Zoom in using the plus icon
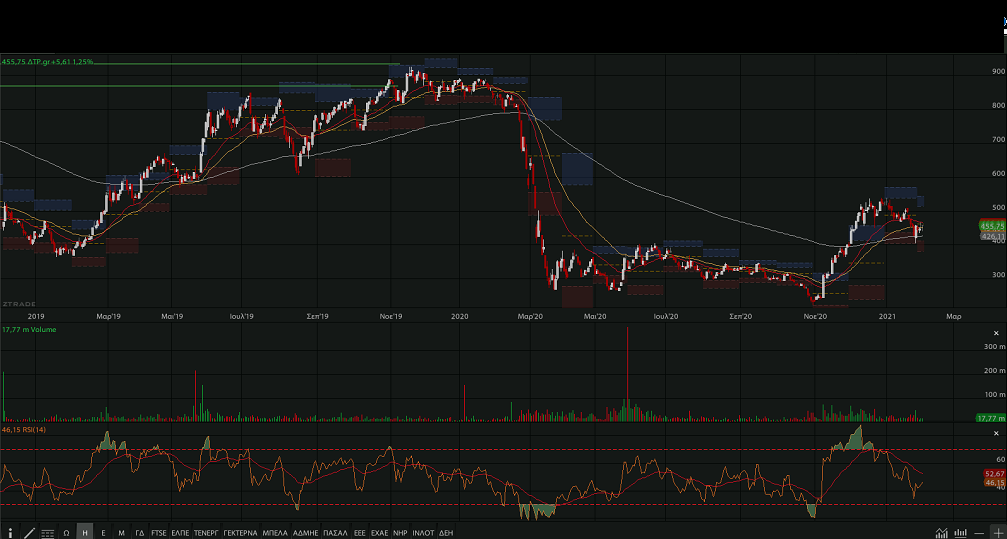 tap(997, 532)
